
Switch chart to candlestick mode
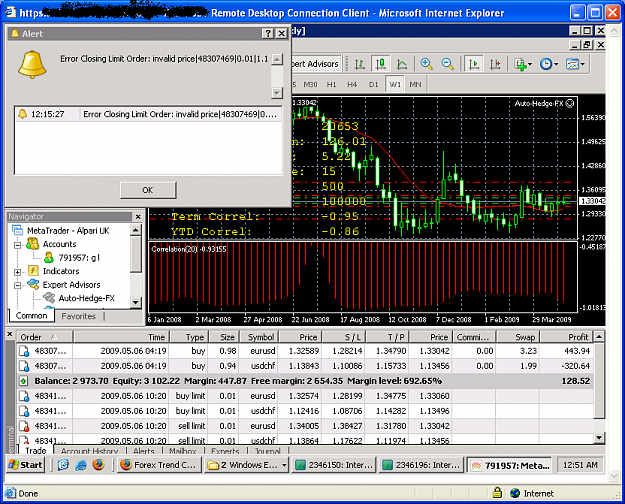point(381,64)
